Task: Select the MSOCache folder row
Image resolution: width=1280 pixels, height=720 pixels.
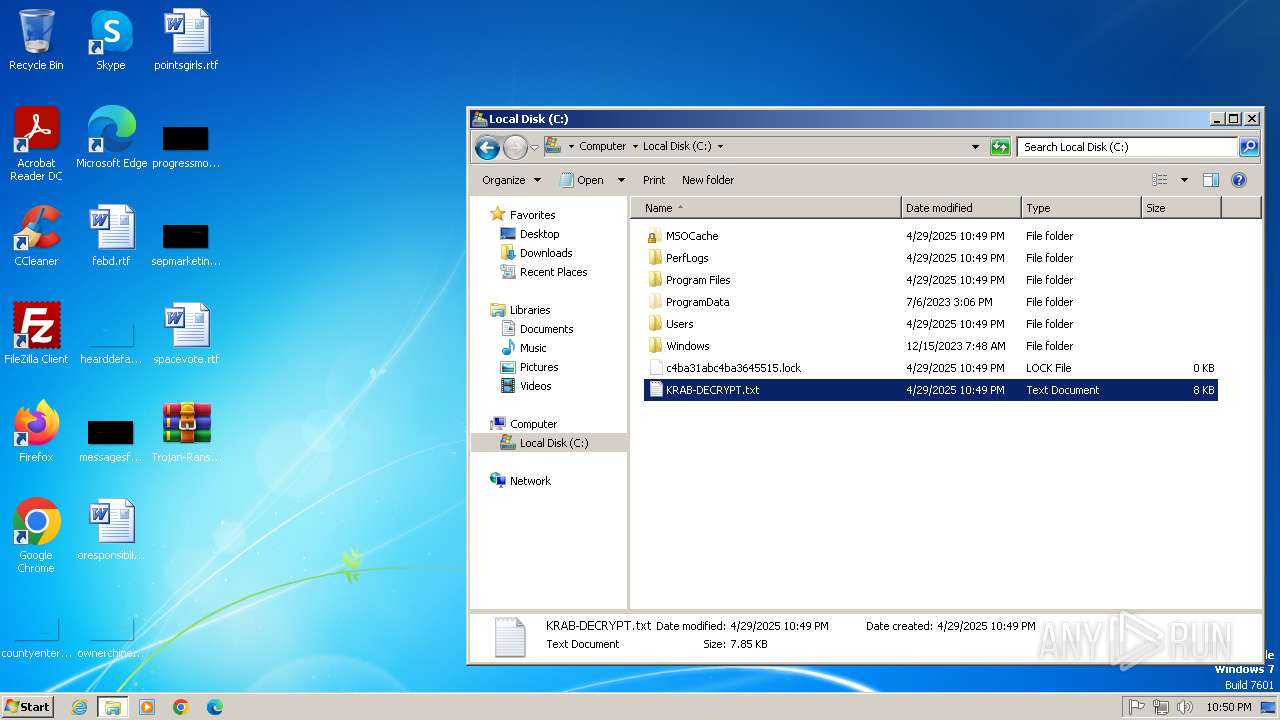Action: pyautogui.click(x=931, y=236)
